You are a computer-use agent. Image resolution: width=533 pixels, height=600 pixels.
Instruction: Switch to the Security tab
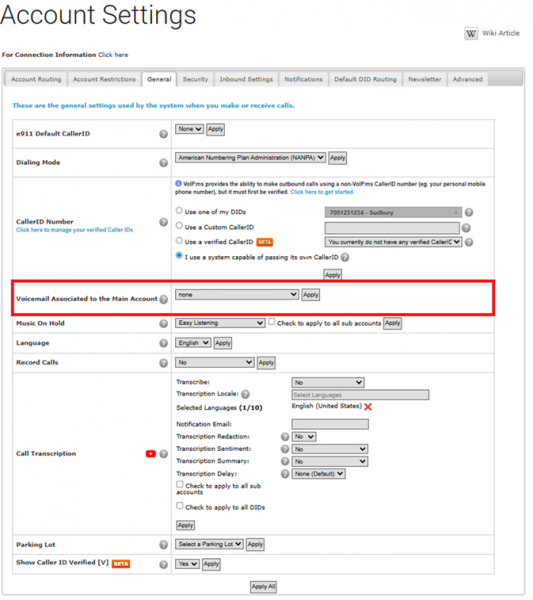196,80
